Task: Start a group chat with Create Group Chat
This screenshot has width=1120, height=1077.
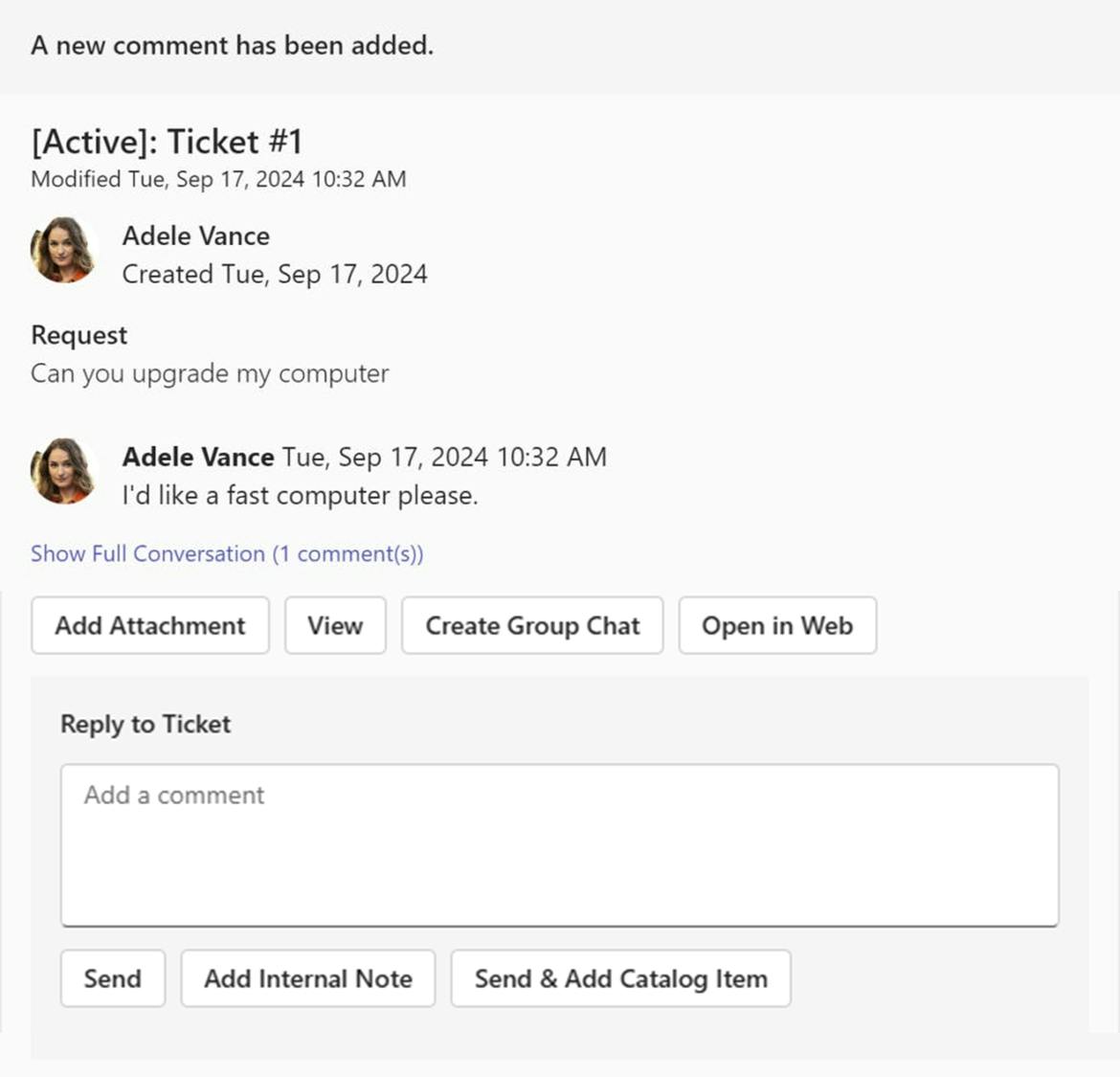Action: [532, 626]
